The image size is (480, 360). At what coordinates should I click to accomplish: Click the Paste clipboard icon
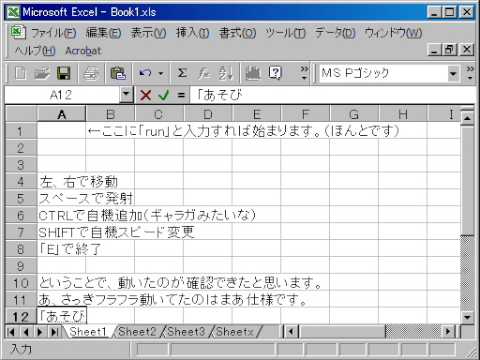pos(118,73)
